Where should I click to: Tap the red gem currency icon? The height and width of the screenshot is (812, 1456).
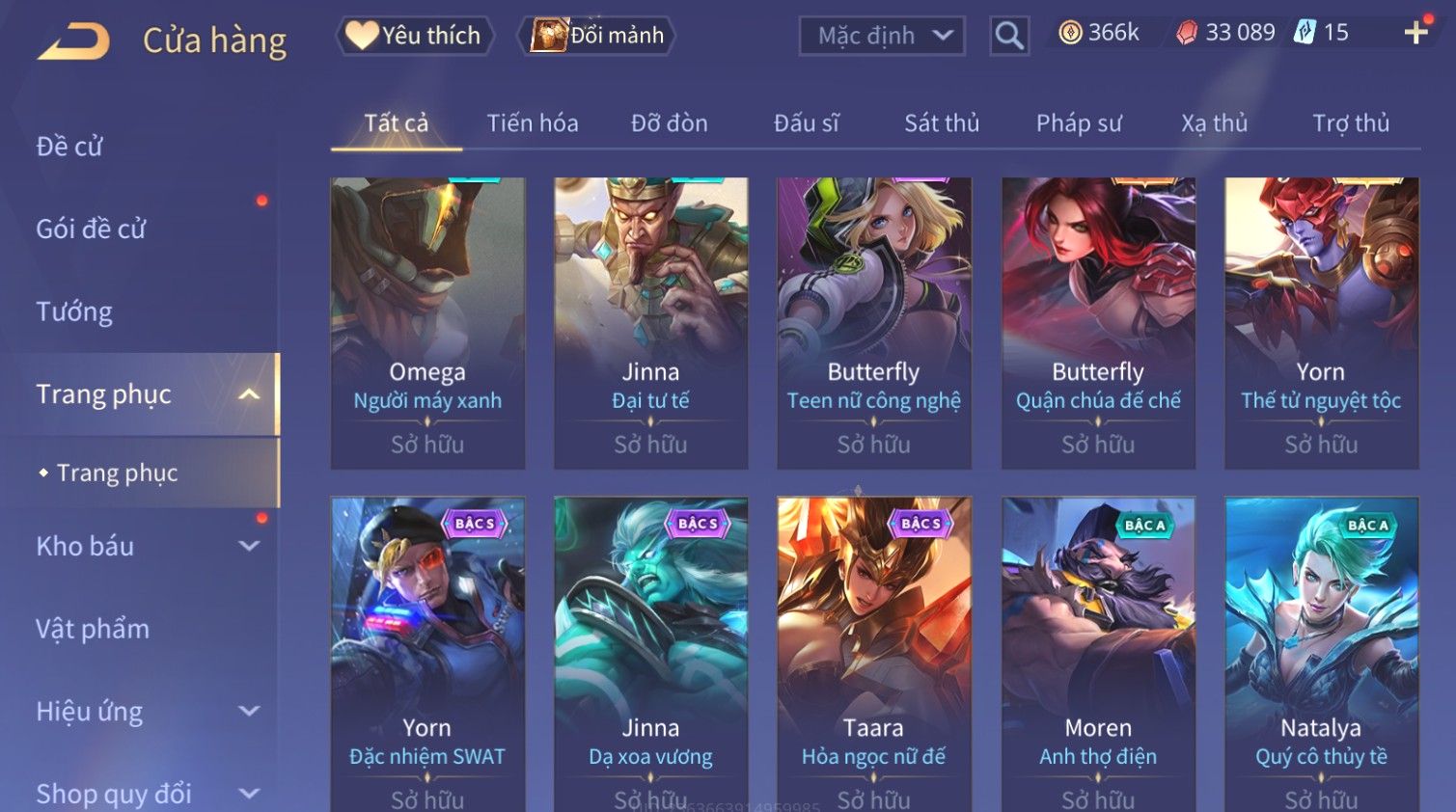click(x=1187, y=33)
